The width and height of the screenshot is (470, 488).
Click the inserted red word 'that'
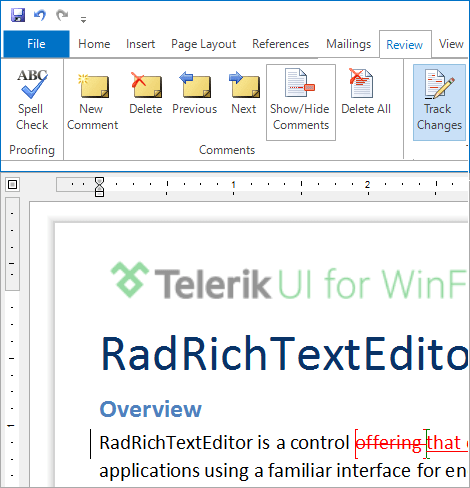tap(444, 443)
